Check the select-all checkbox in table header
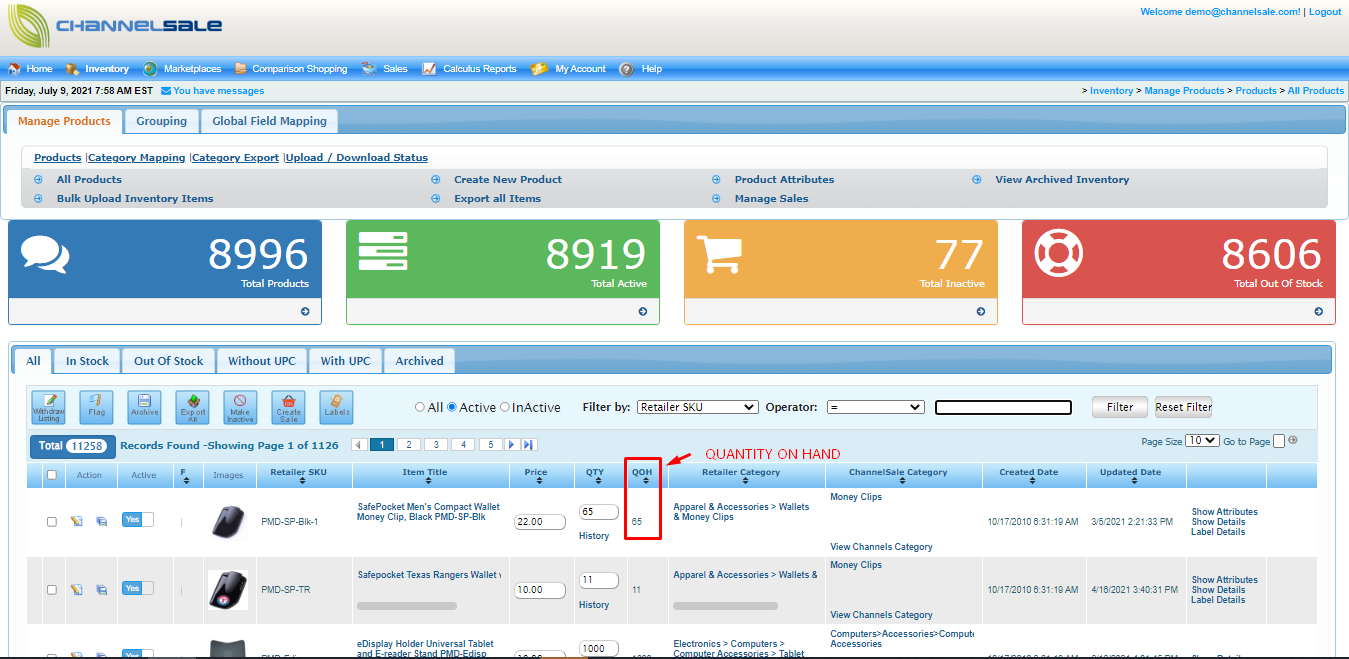Image resolution: width=1349 pixels, height=659 pixels. coord(51,475)
